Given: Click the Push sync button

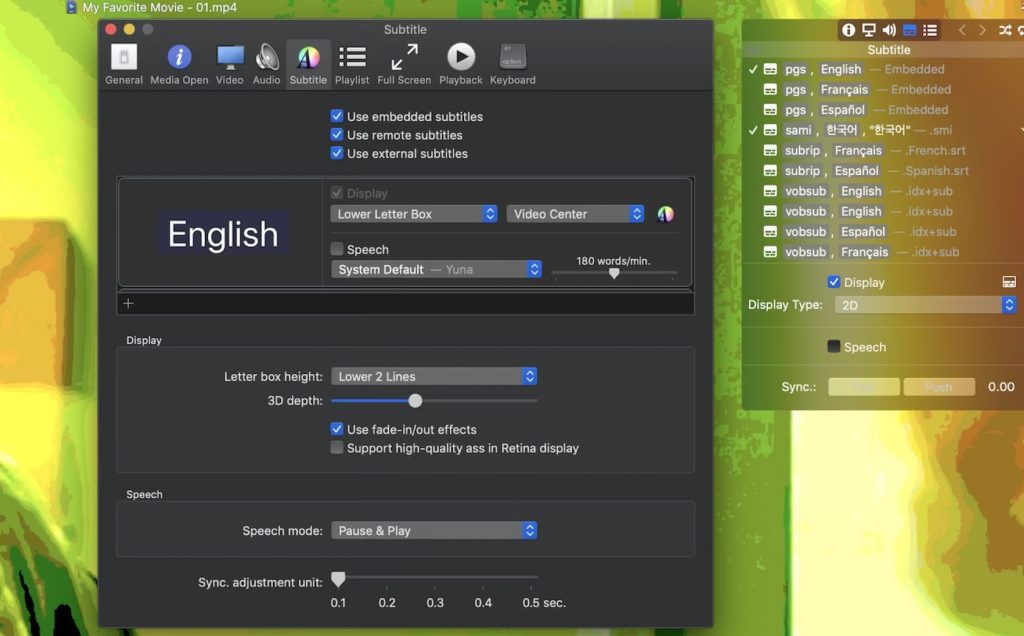Looking at the screenshot, I should point(938,387).
